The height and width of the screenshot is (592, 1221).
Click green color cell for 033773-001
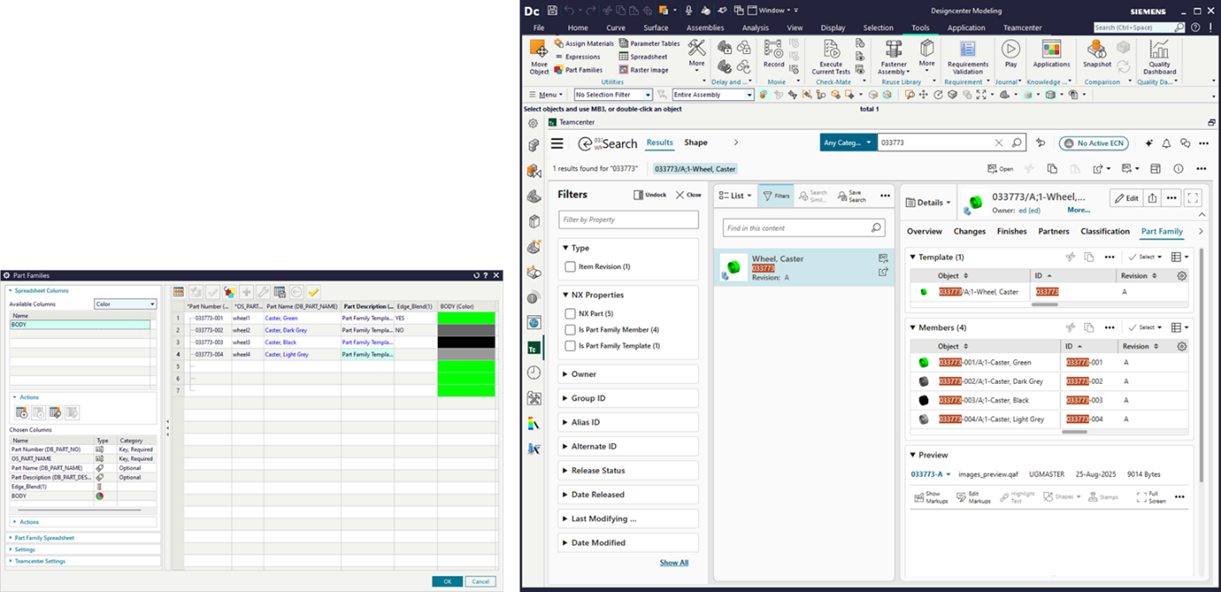(x=468, y=317)
